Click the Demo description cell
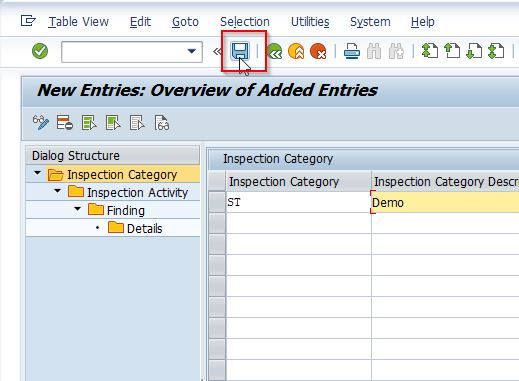Image resolution: width=519 pixels, height=381 pixels. (445, 202)
